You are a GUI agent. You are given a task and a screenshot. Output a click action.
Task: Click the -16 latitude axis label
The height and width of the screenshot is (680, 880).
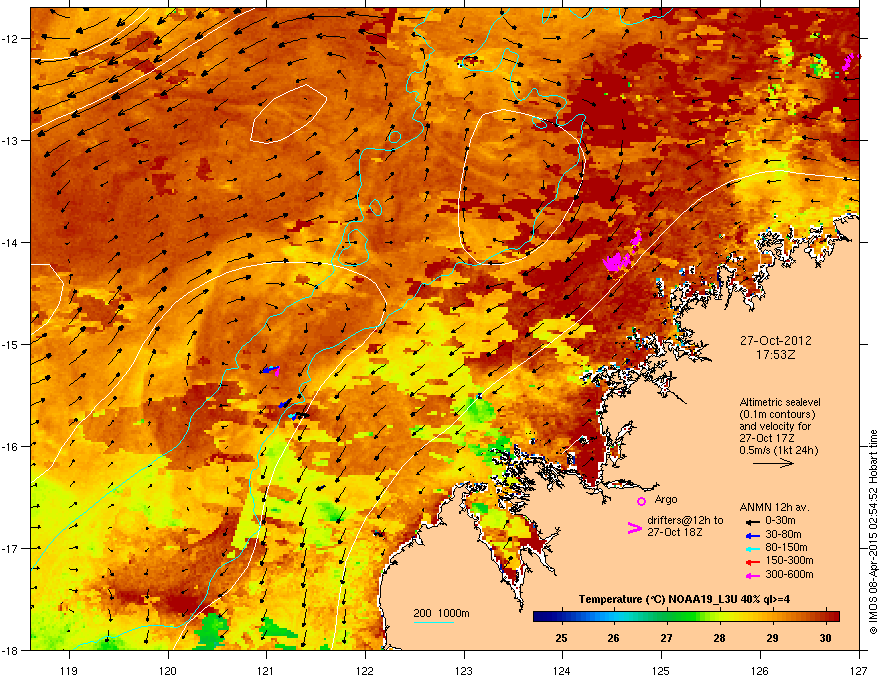[10, 447]
